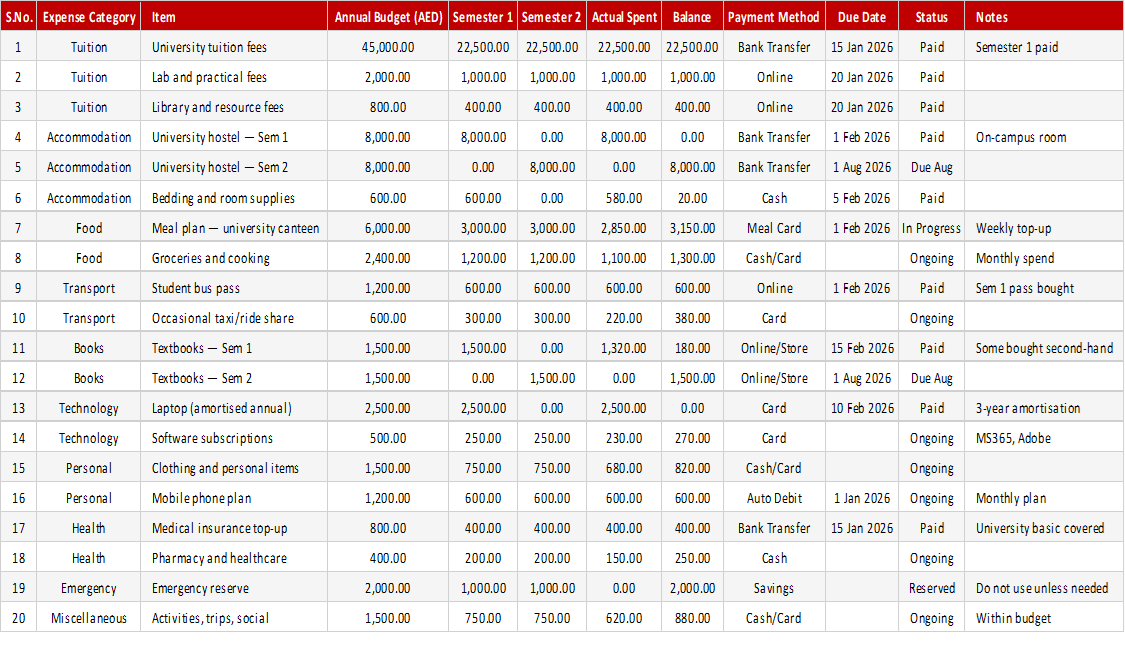This screenshot has height=661, width=1125.
Task: Select Do not use unless needed note
Action: click(1042, 589)
